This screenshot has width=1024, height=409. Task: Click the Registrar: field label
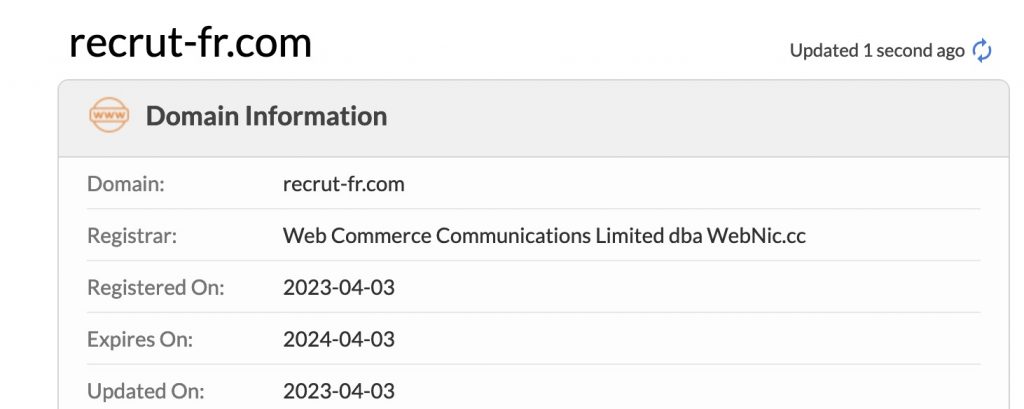point(132,235)
